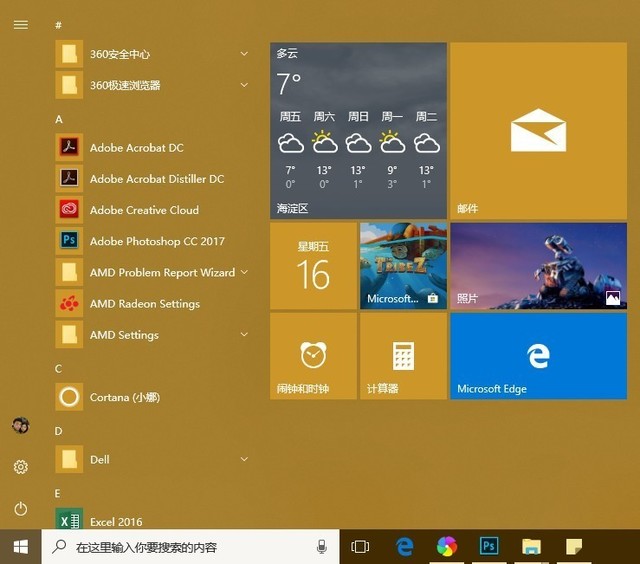Click the microphone icon in search box

point(322,547)
